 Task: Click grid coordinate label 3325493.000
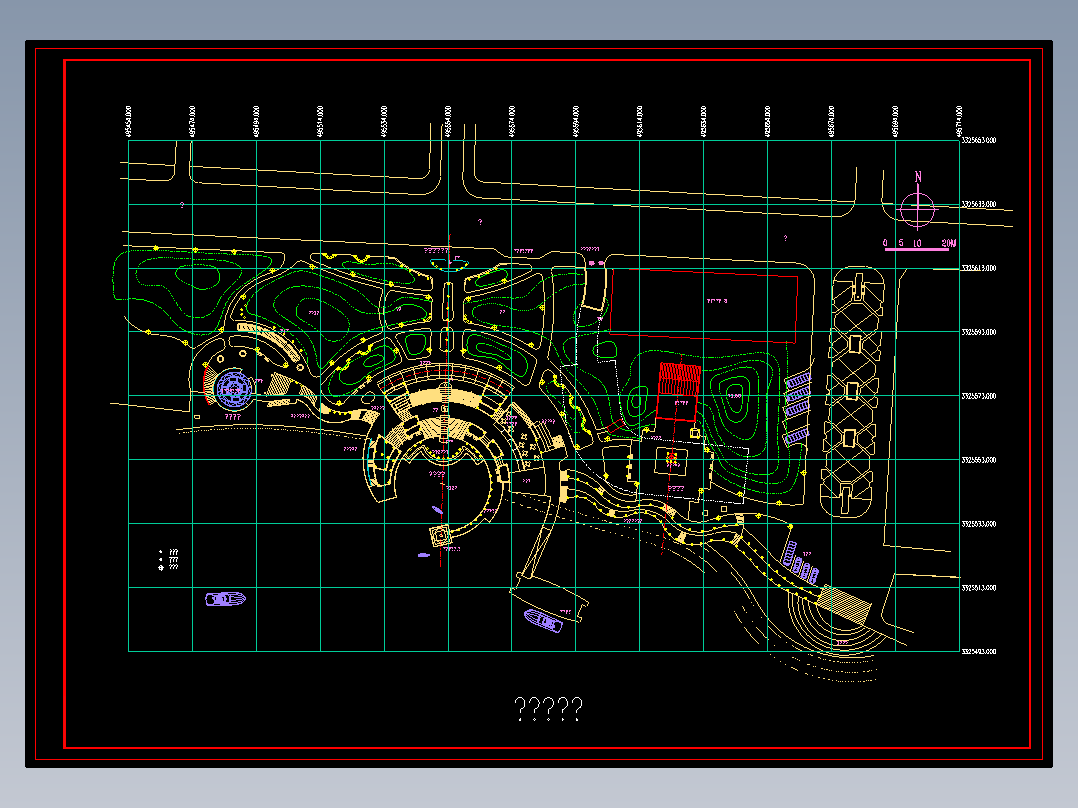coord(979,651)
